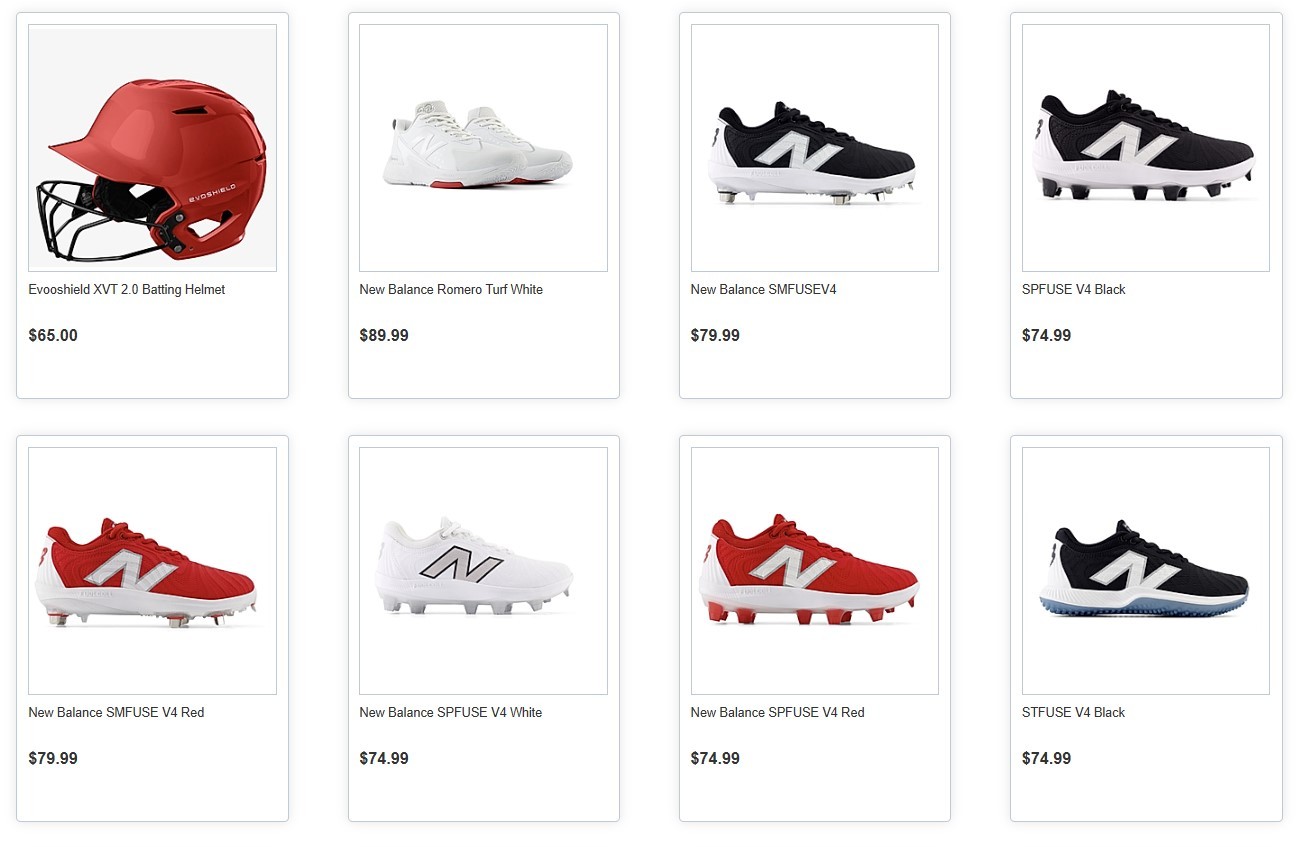Click the $79.99 price under SMFUSE V4 Red

point(53,759)
